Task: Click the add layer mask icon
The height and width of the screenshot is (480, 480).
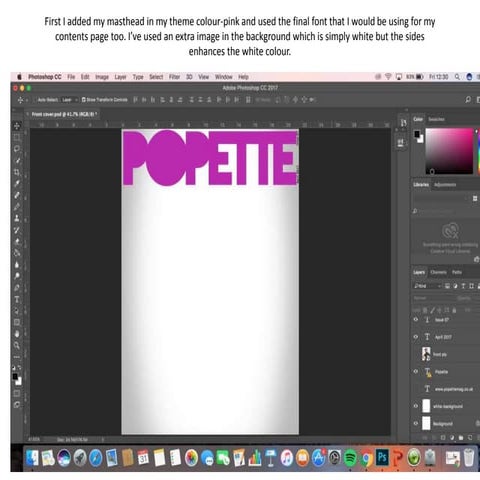Action: tap(443, 438)
